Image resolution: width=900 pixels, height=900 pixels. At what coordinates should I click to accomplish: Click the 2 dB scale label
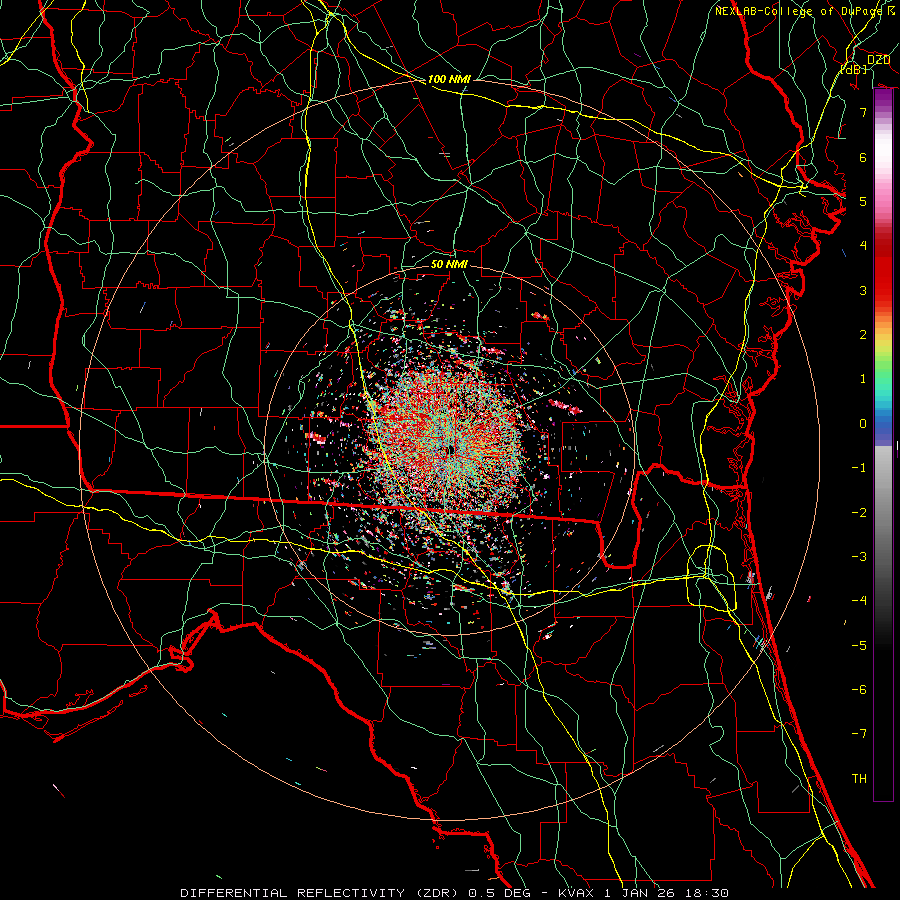point(863,335)
